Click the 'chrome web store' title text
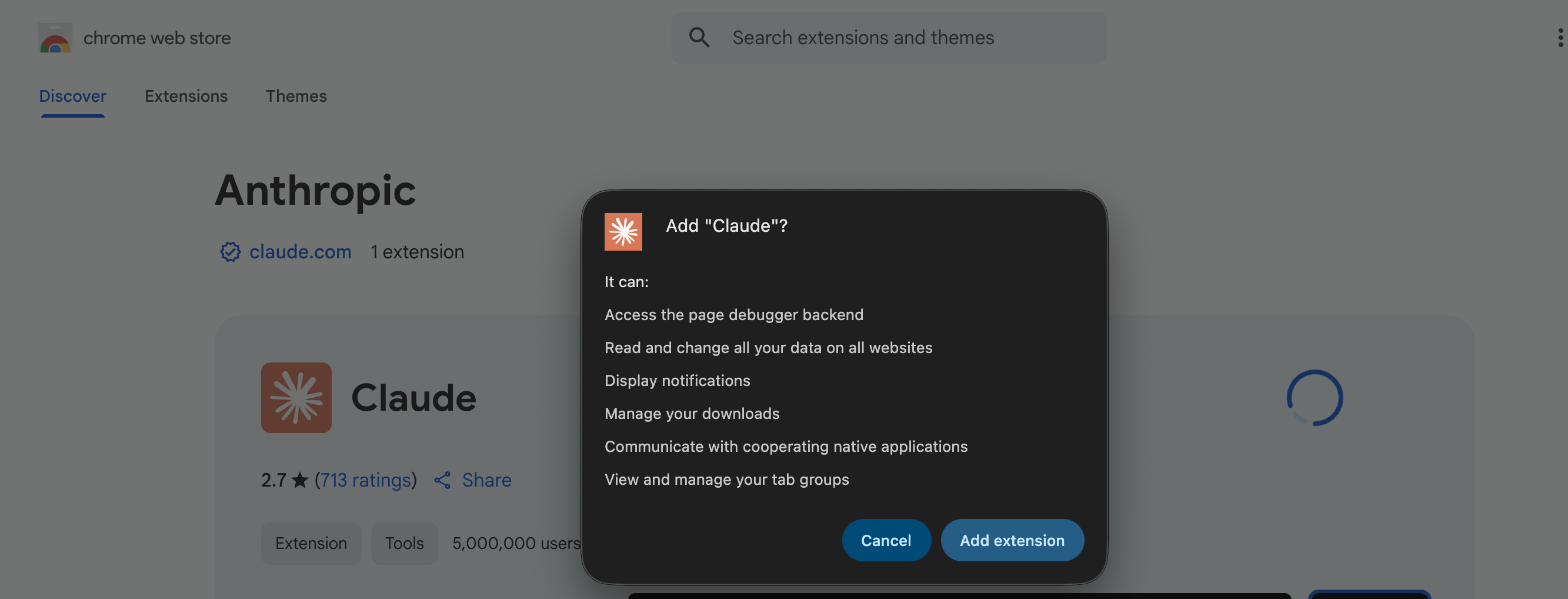 click(157, 38)
